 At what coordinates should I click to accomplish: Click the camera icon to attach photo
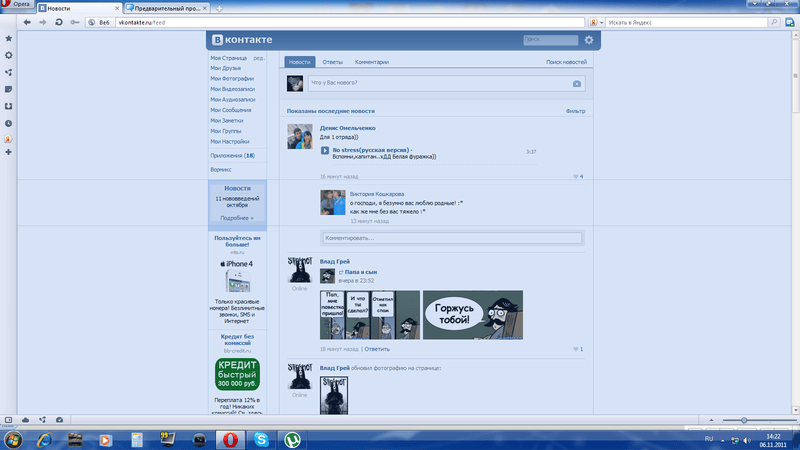(x=576, y=84)
